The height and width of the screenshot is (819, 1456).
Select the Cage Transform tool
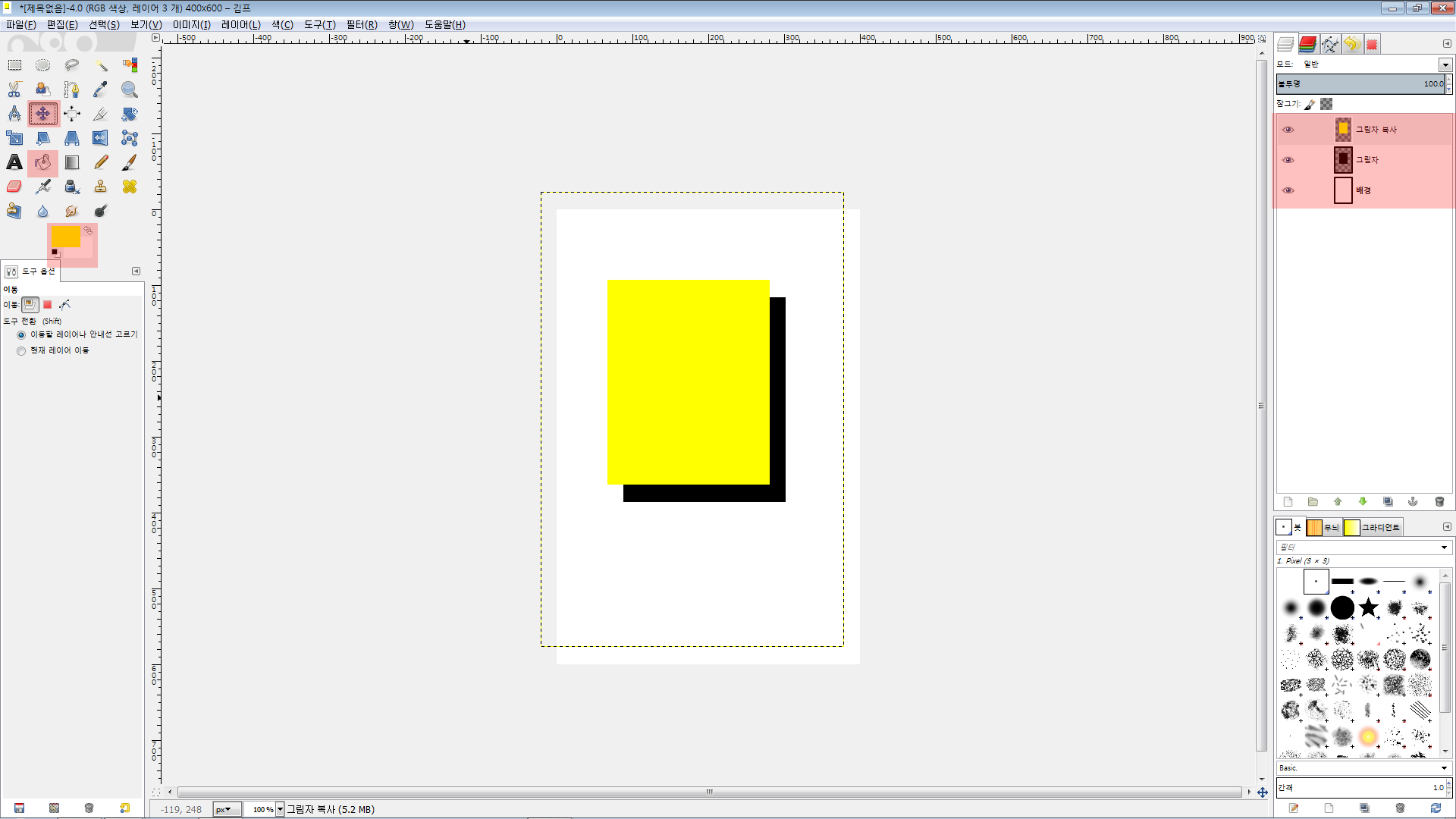pyautogui.click(x=130, y=138)
